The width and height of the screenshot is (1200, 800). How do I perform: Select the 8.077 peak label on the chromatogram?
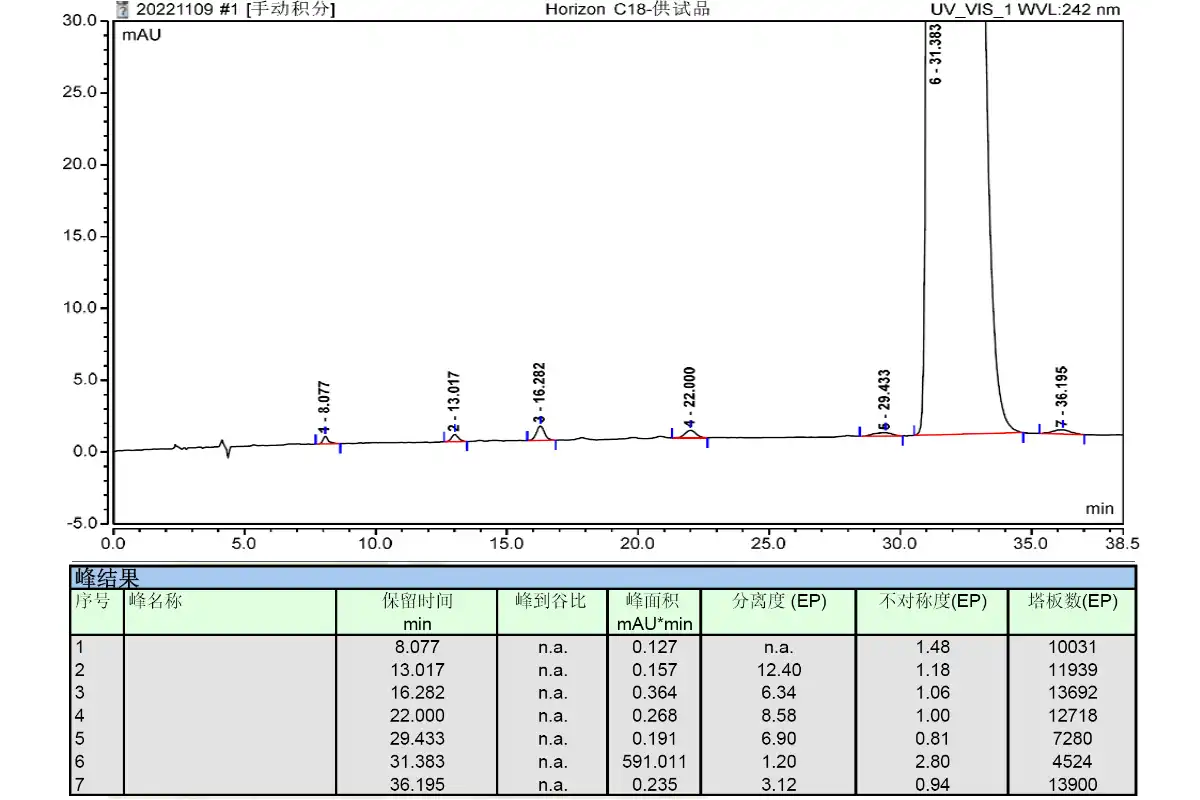pyautogui.click(x=324, y=405)
